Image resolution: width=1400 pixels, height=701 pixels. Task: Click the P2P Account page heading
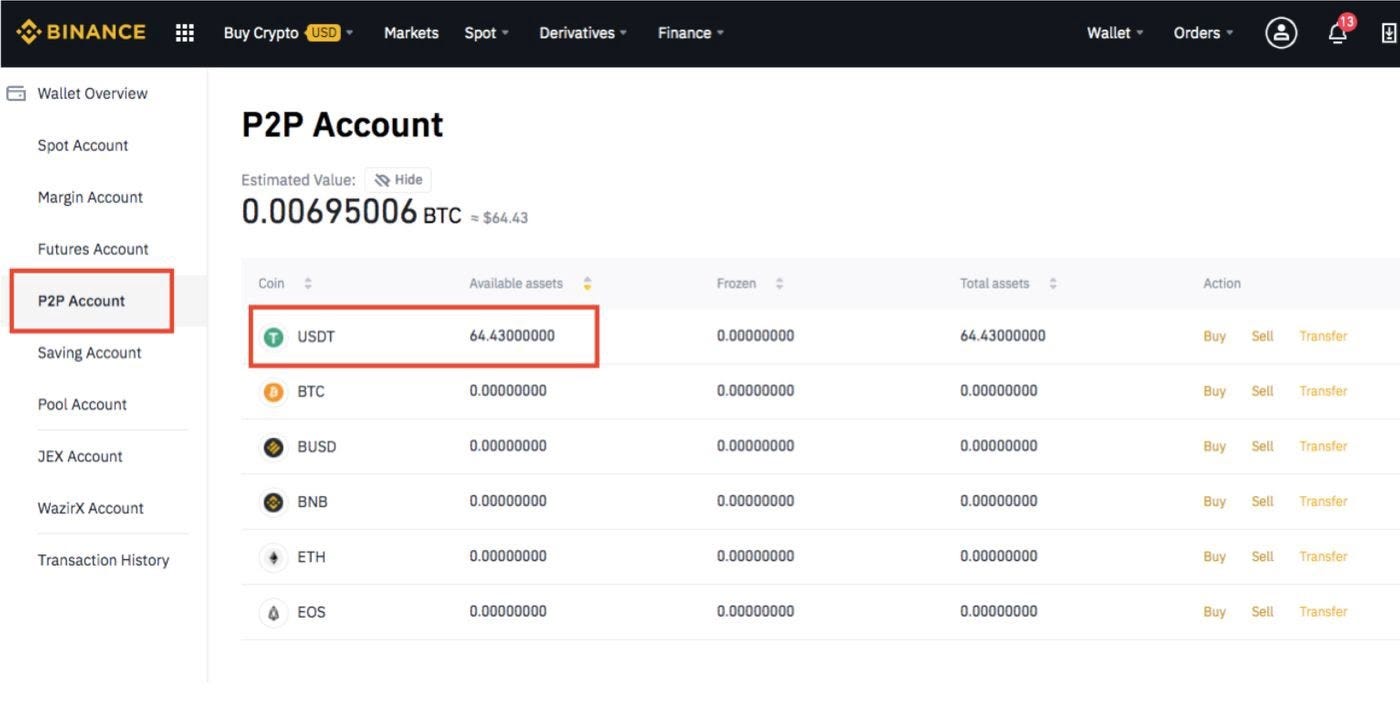(342, 125)
